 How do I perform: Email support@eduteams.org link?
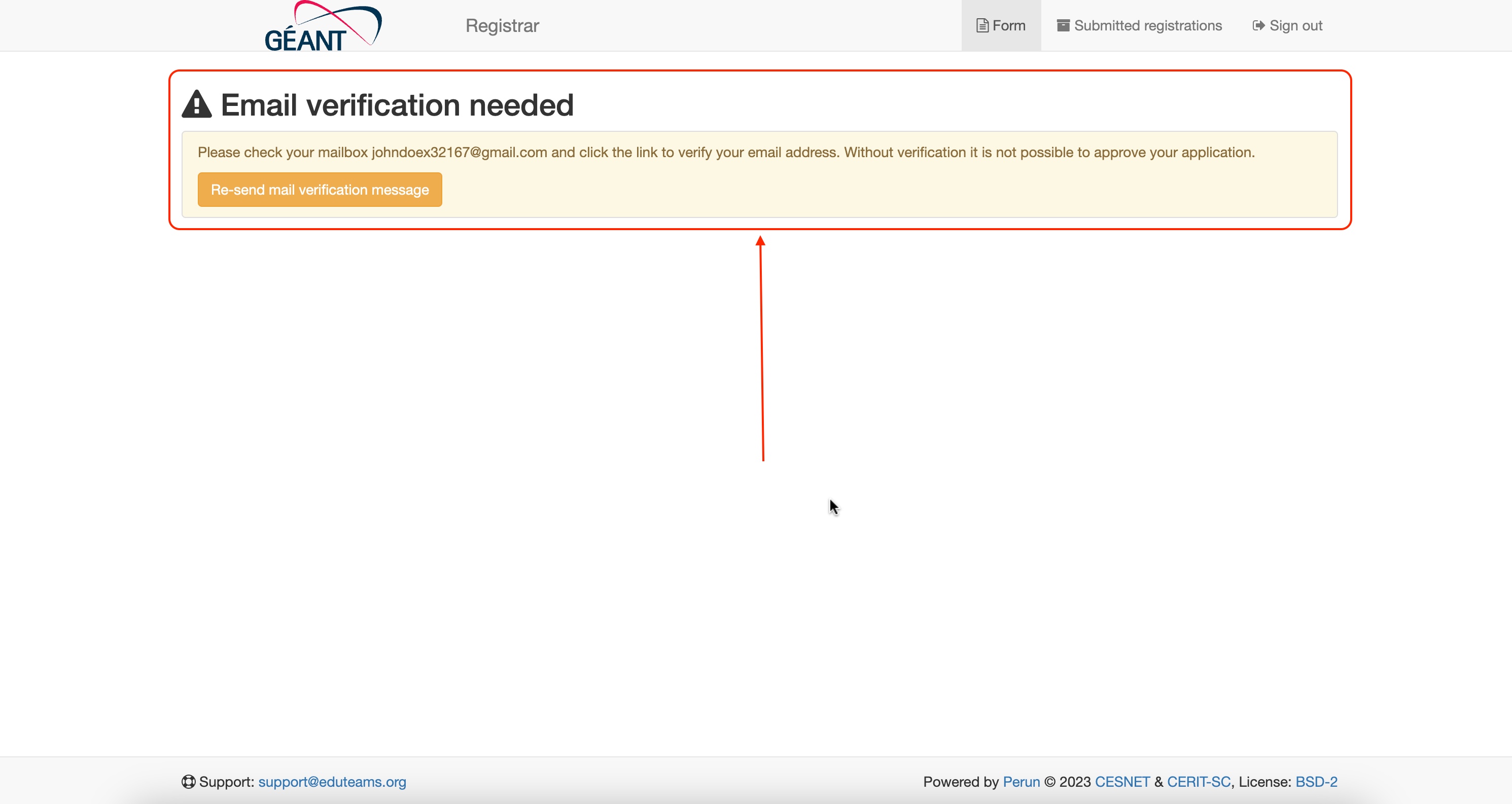point(332,782)
